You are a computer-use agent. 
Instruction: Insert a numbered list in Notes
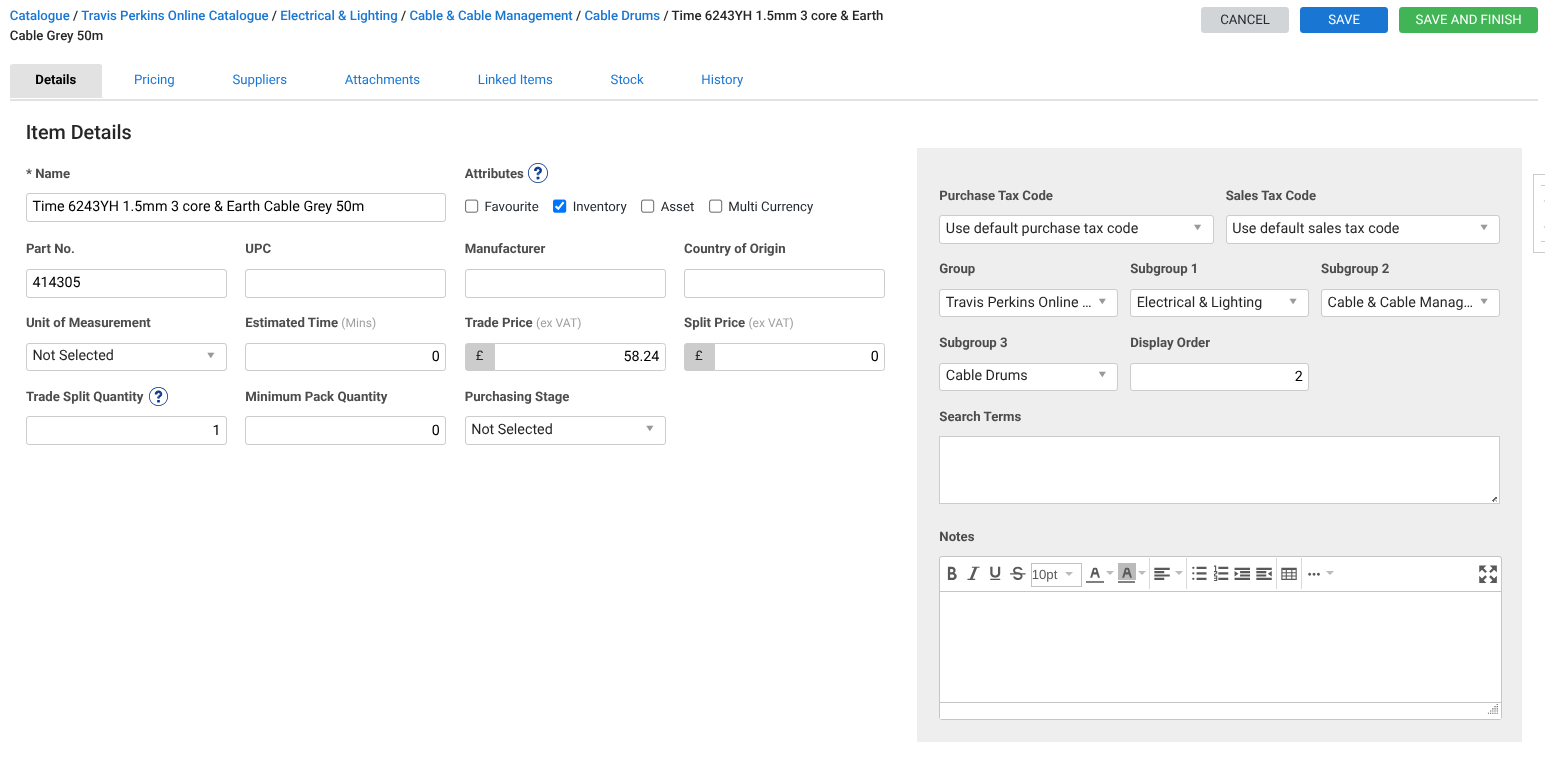pyautogui.click(x=1220, y=574)
